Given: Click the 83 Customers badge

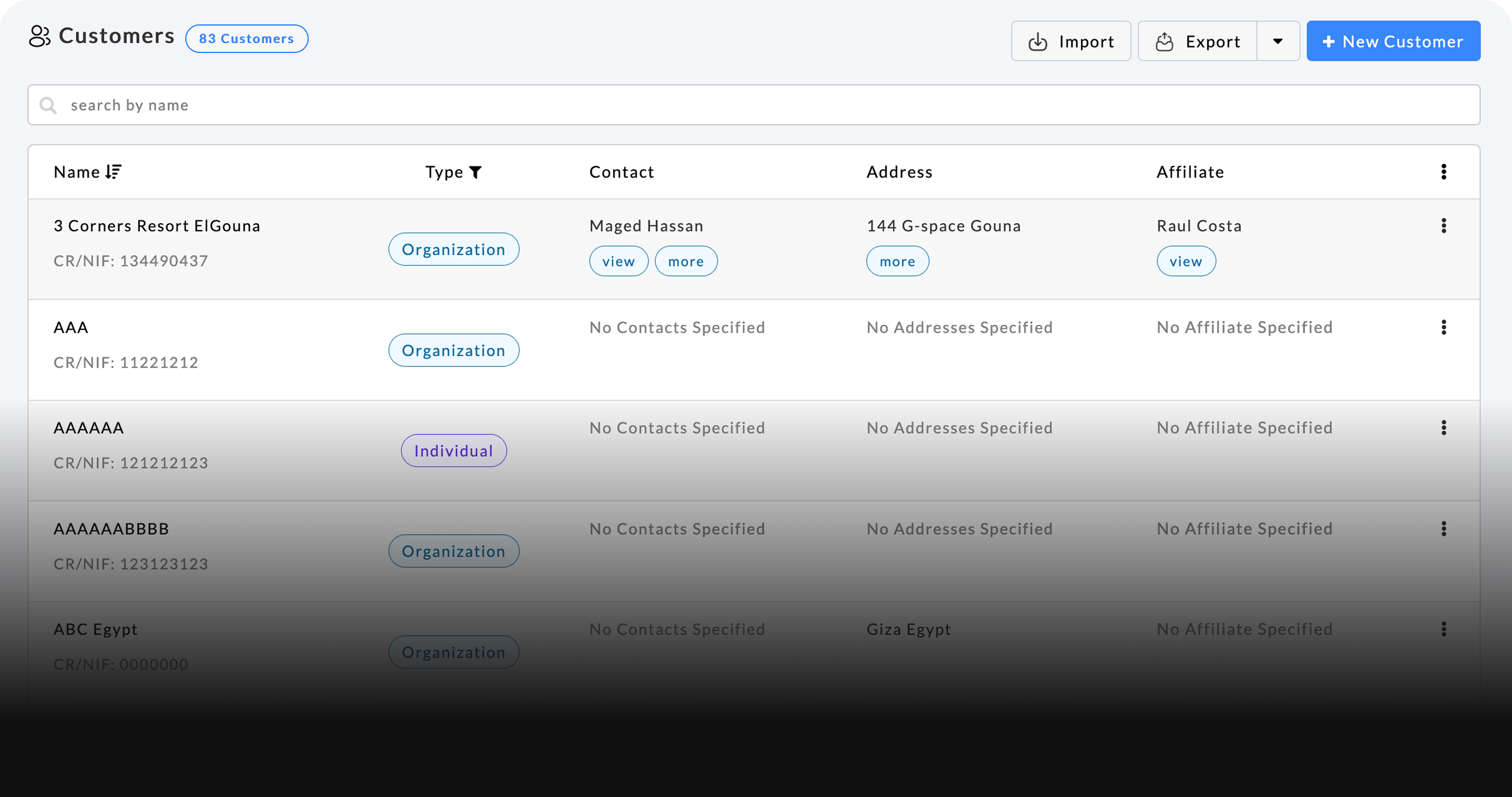Looking at the screenshot, I should [247, 39].
